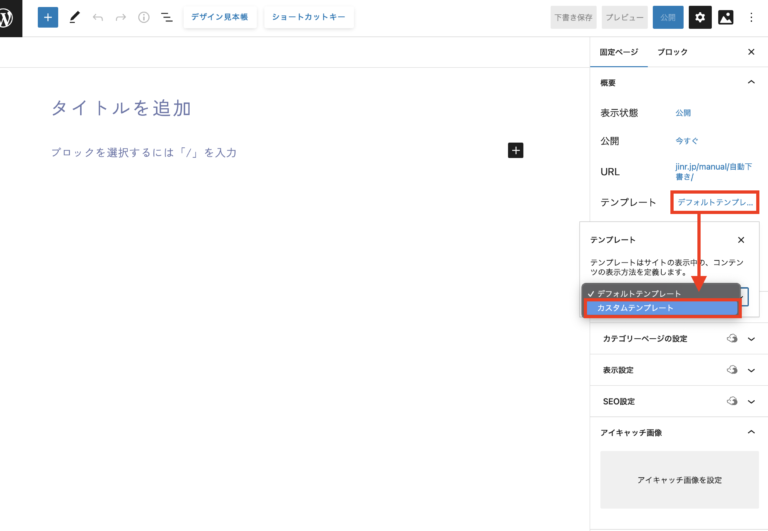Switch to the 固定ページ tab
Screen dimensions: 768x531
click(618, 51)
